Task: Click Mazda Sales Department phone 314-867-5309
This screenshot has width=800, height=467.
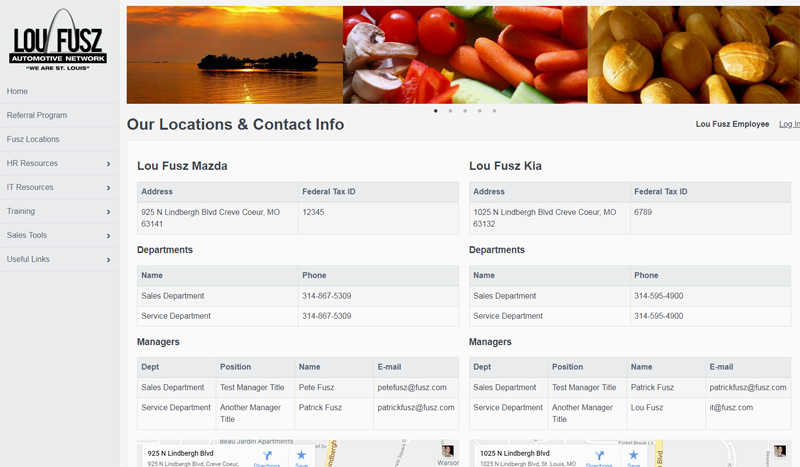Action: (327, 296)
